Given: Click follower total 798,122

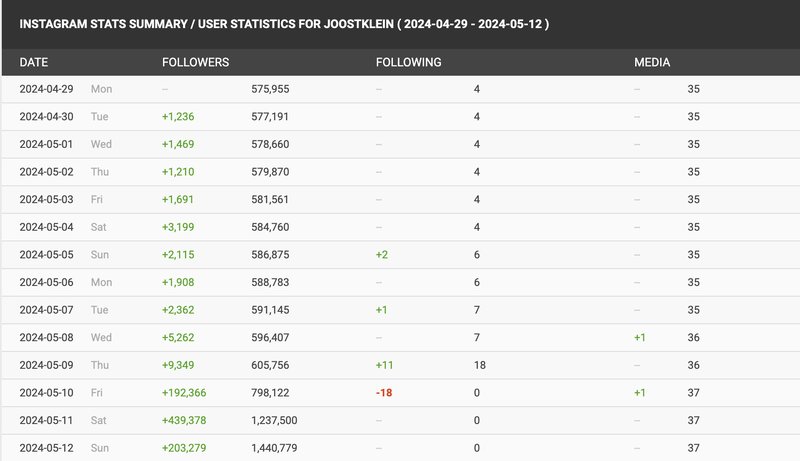Looking at the screenshot, I should (270, 393).
